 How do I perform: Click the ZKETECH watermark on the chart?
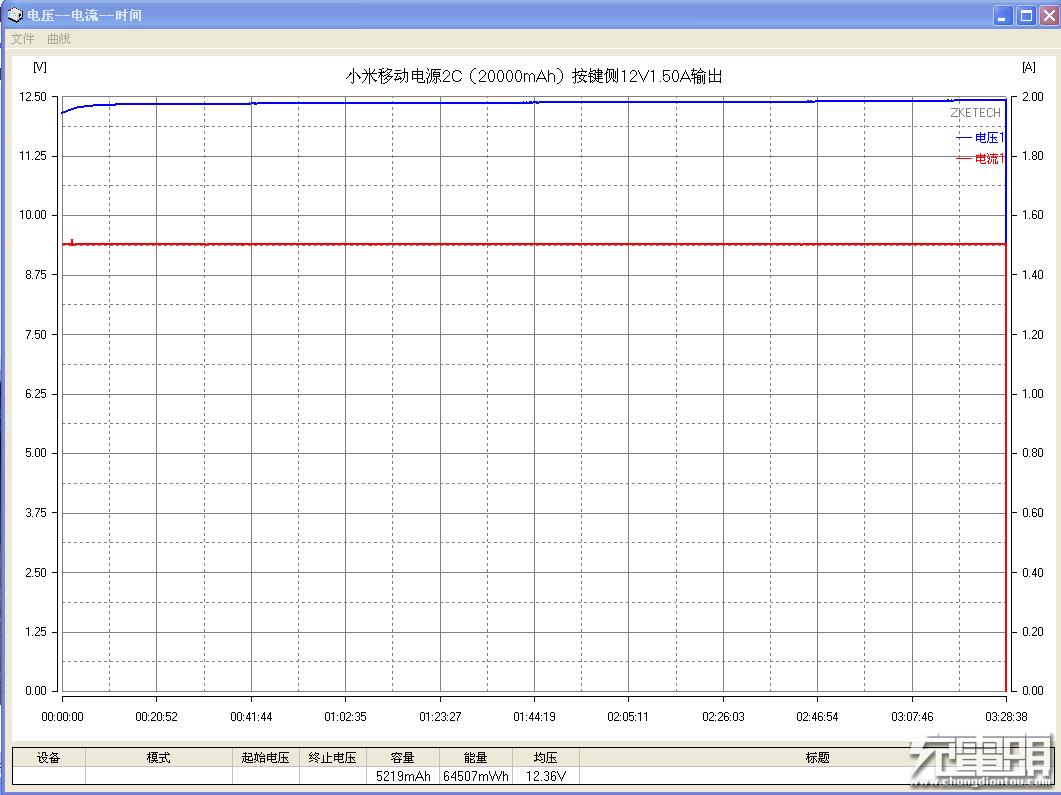pyautogui.click(x=975, y=113)
